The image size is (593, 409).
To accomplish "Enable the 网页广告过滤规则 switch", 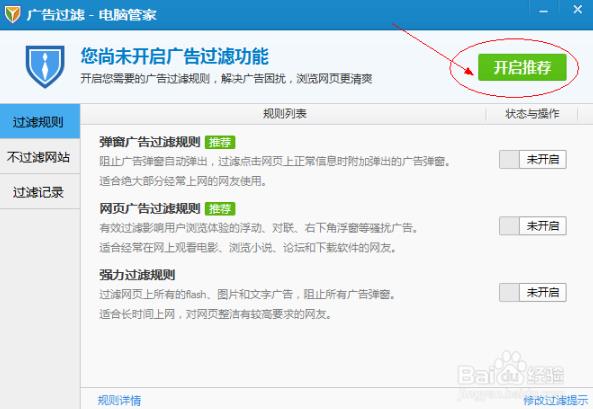I will pos(532,226).
